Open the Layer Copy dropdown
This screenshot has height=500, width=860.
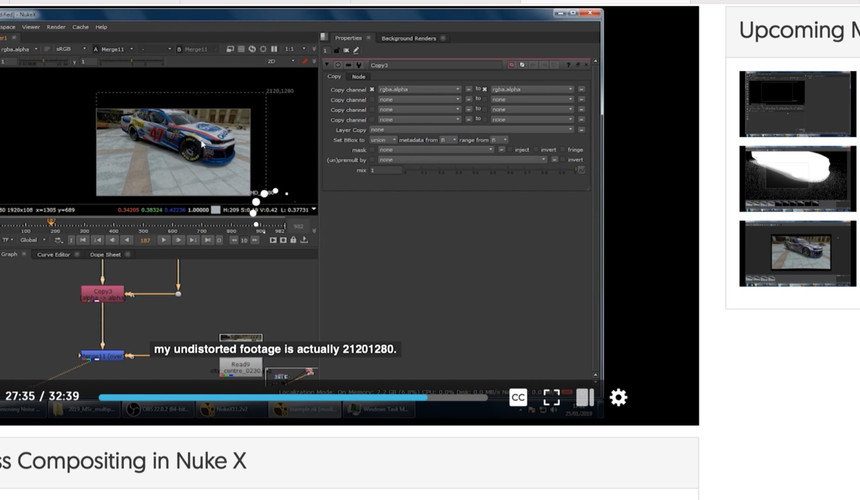[x=472, y=129]
